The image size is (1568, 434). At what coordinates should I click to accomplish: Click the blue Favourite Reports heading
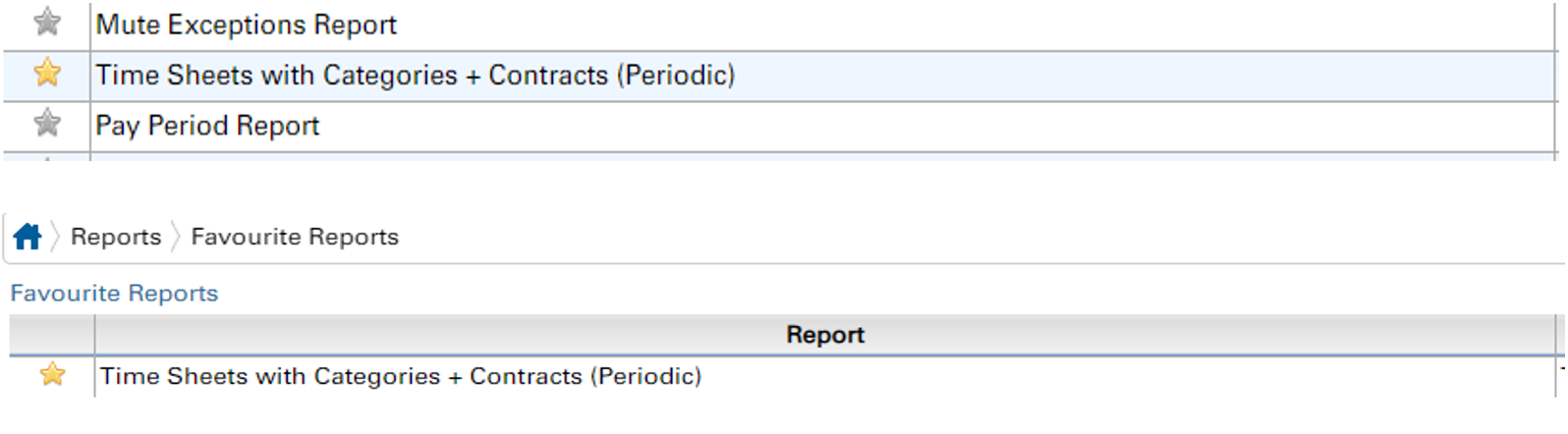[x=114, y=294]
